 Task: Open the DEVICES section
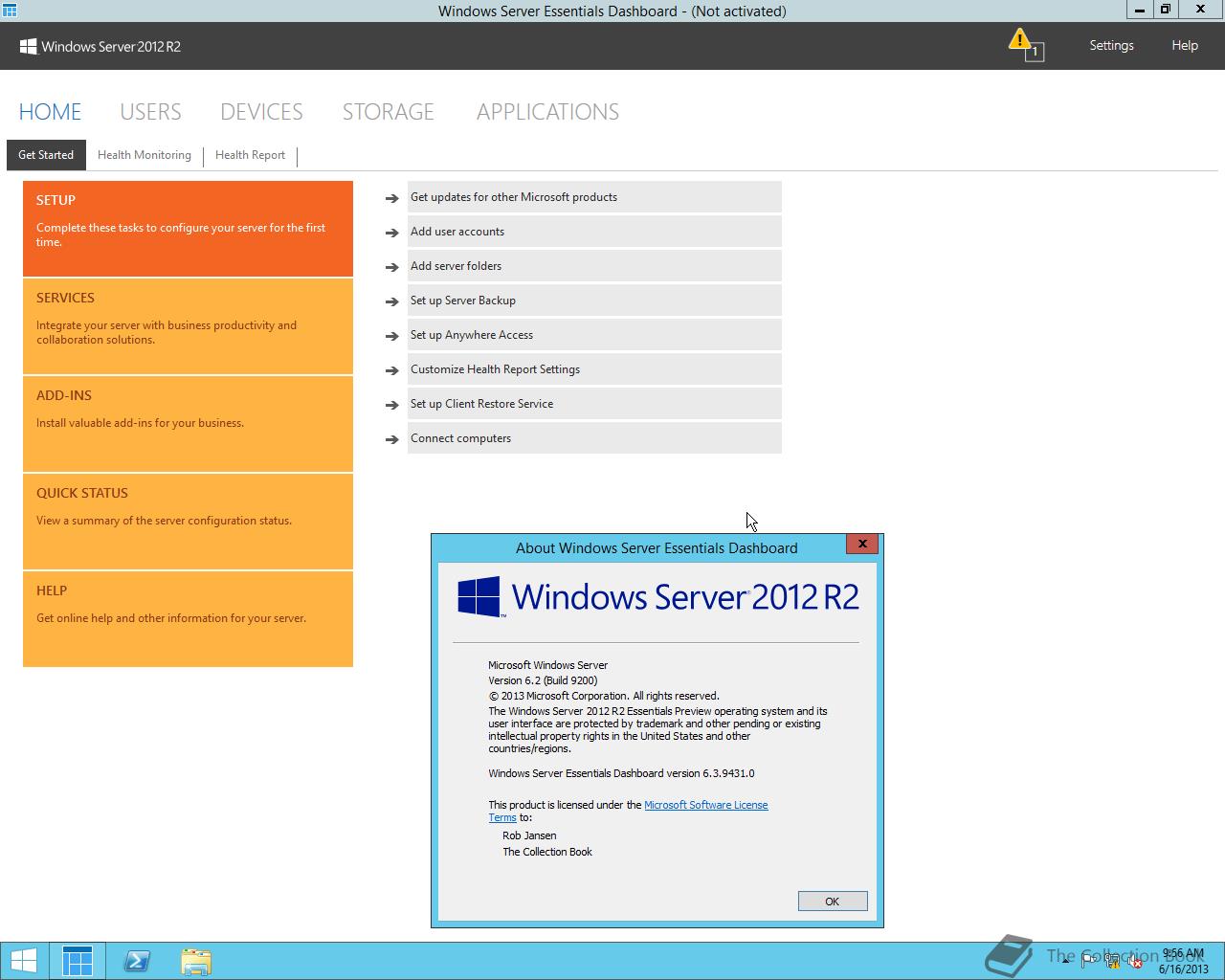coord(261,112)
